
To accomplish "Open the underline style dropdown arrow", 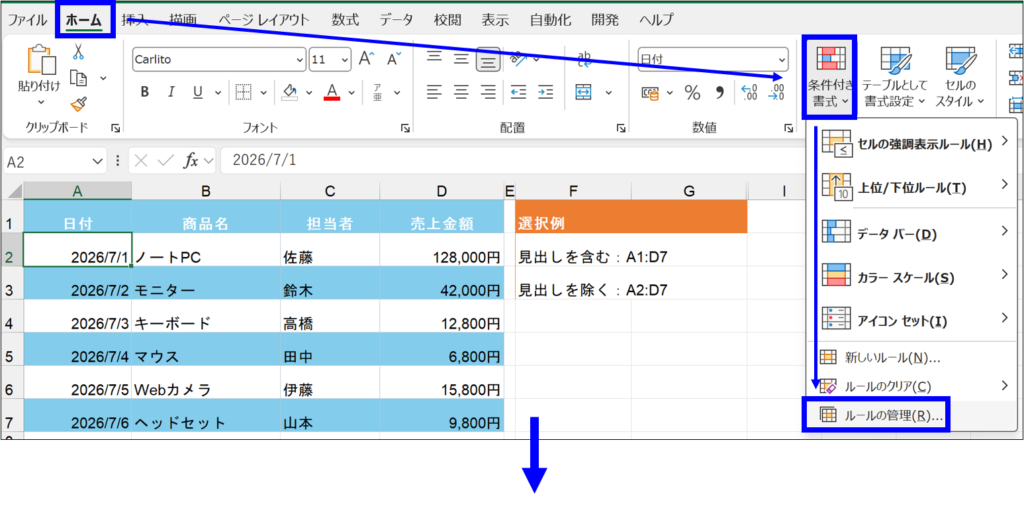I will pyautogui.click(x=217, y=92).
